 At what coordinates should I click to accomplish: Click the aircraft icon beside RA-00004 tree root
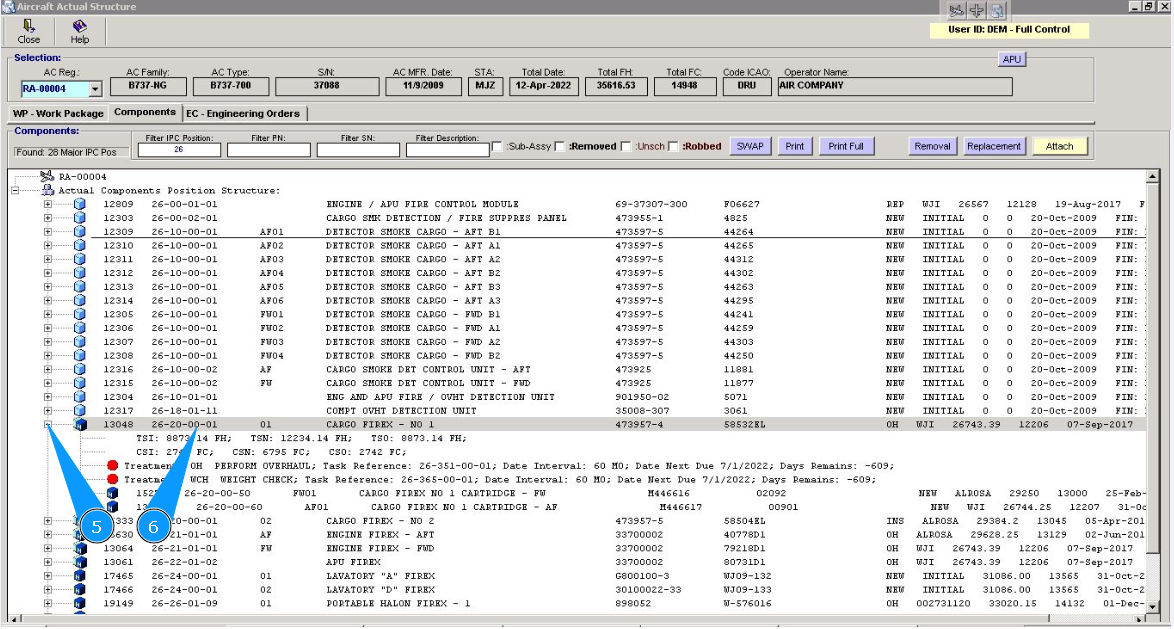tap(47, 177)
